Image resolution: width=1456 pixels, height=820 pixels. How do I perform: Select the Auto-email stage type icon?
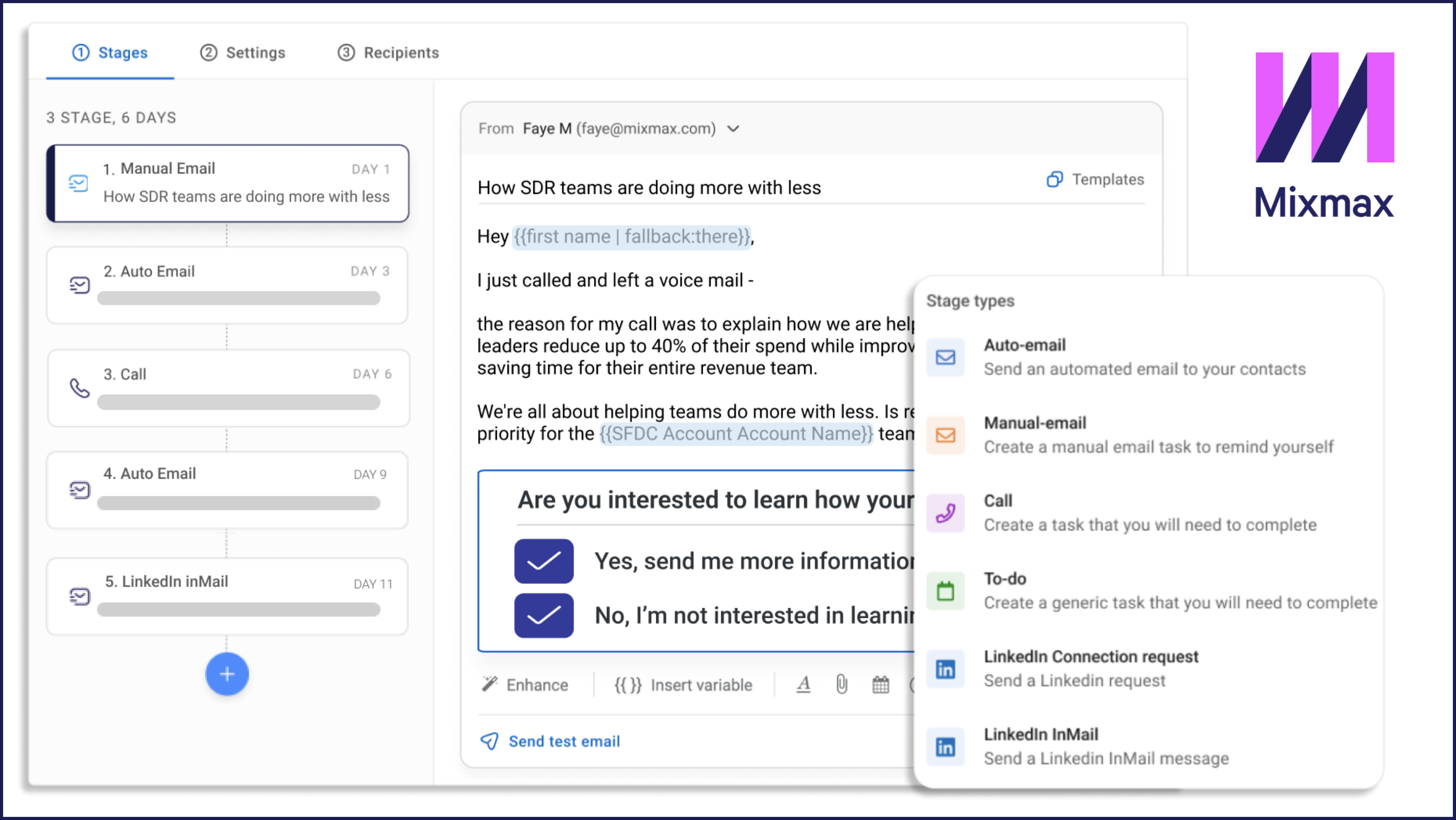[945, 357]
